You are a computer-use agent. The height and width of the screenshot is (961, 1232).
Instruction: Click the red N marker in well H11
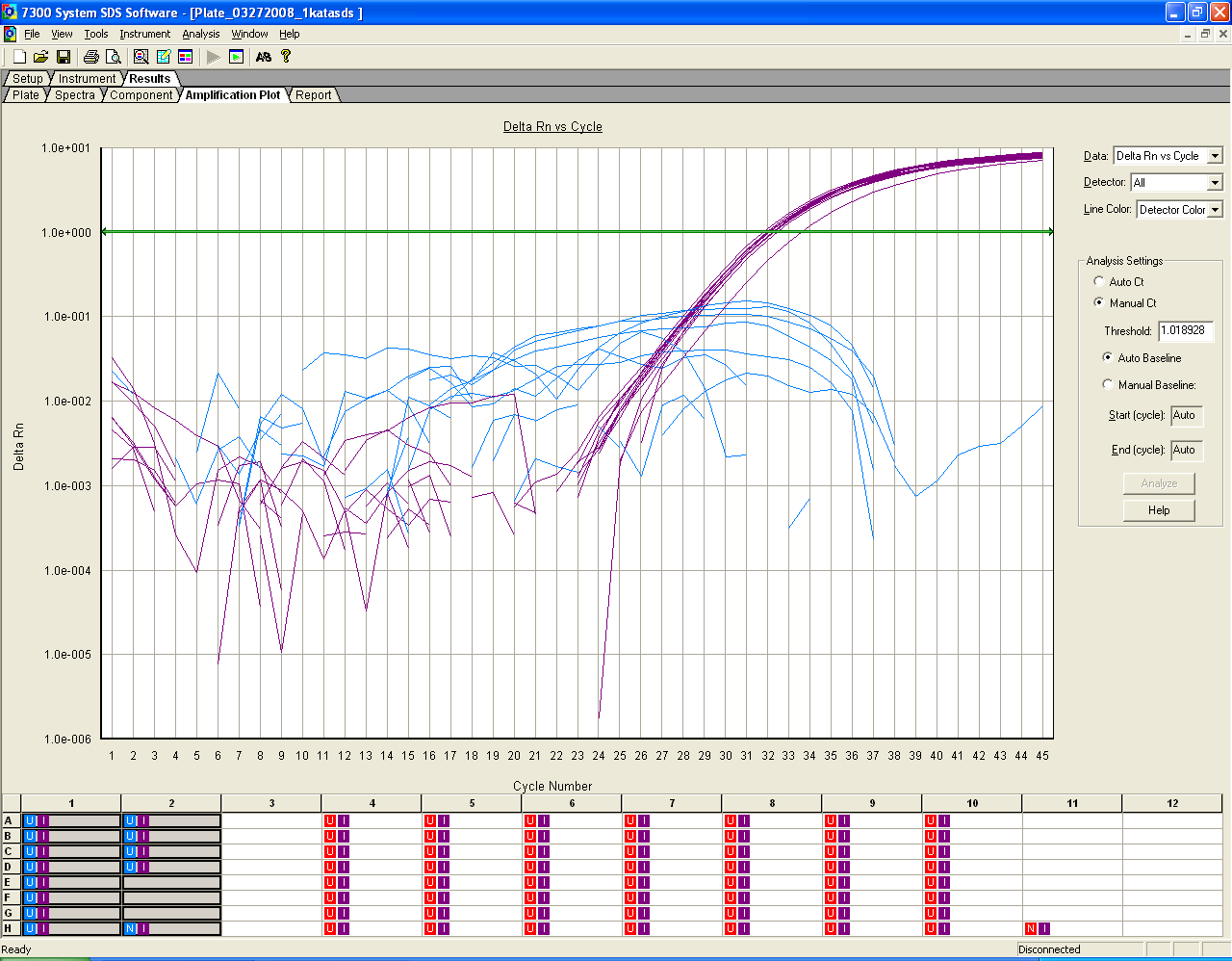[1031, 928]
